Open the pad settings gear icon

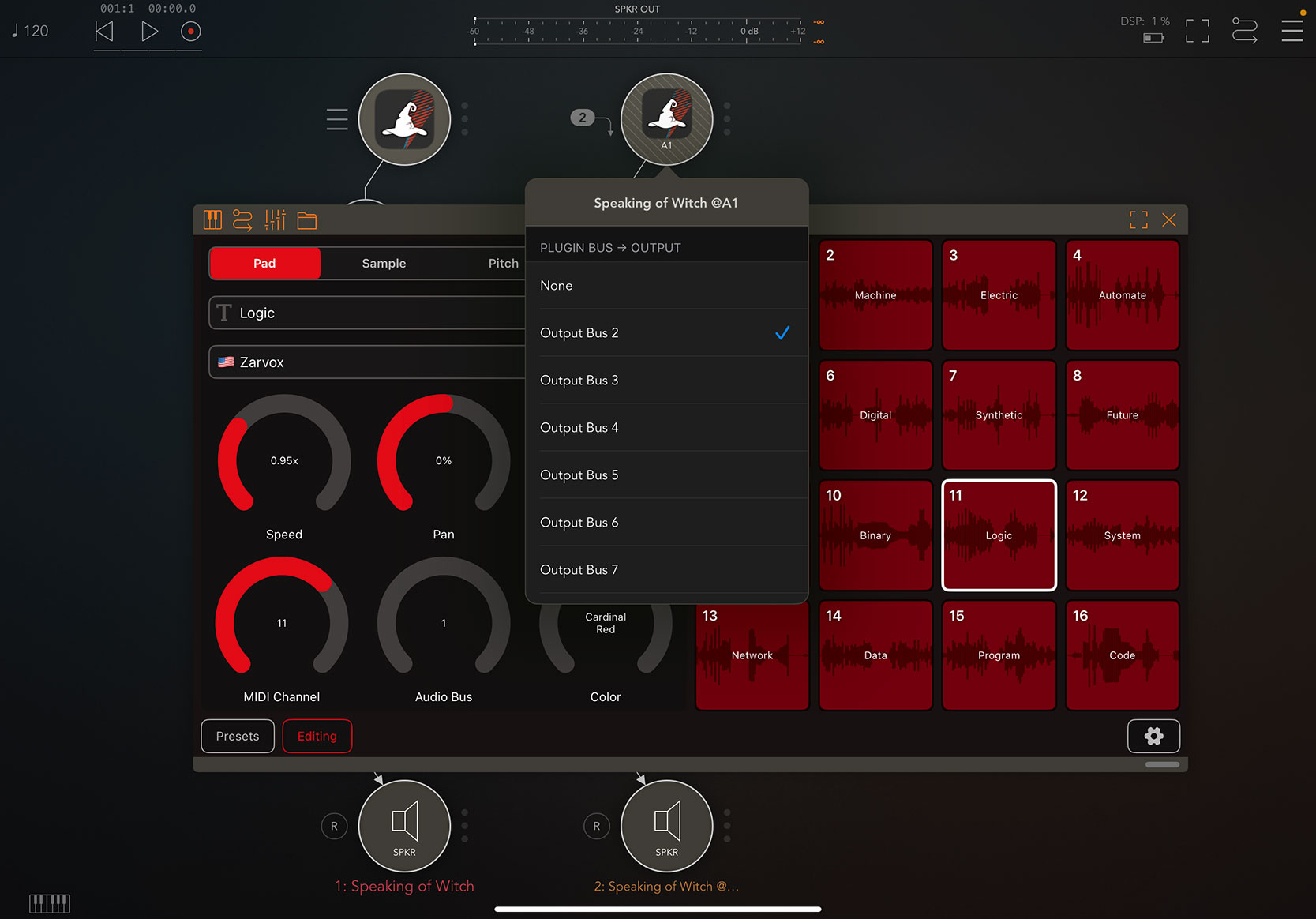pyautogui.click(x=1153, y=736)
